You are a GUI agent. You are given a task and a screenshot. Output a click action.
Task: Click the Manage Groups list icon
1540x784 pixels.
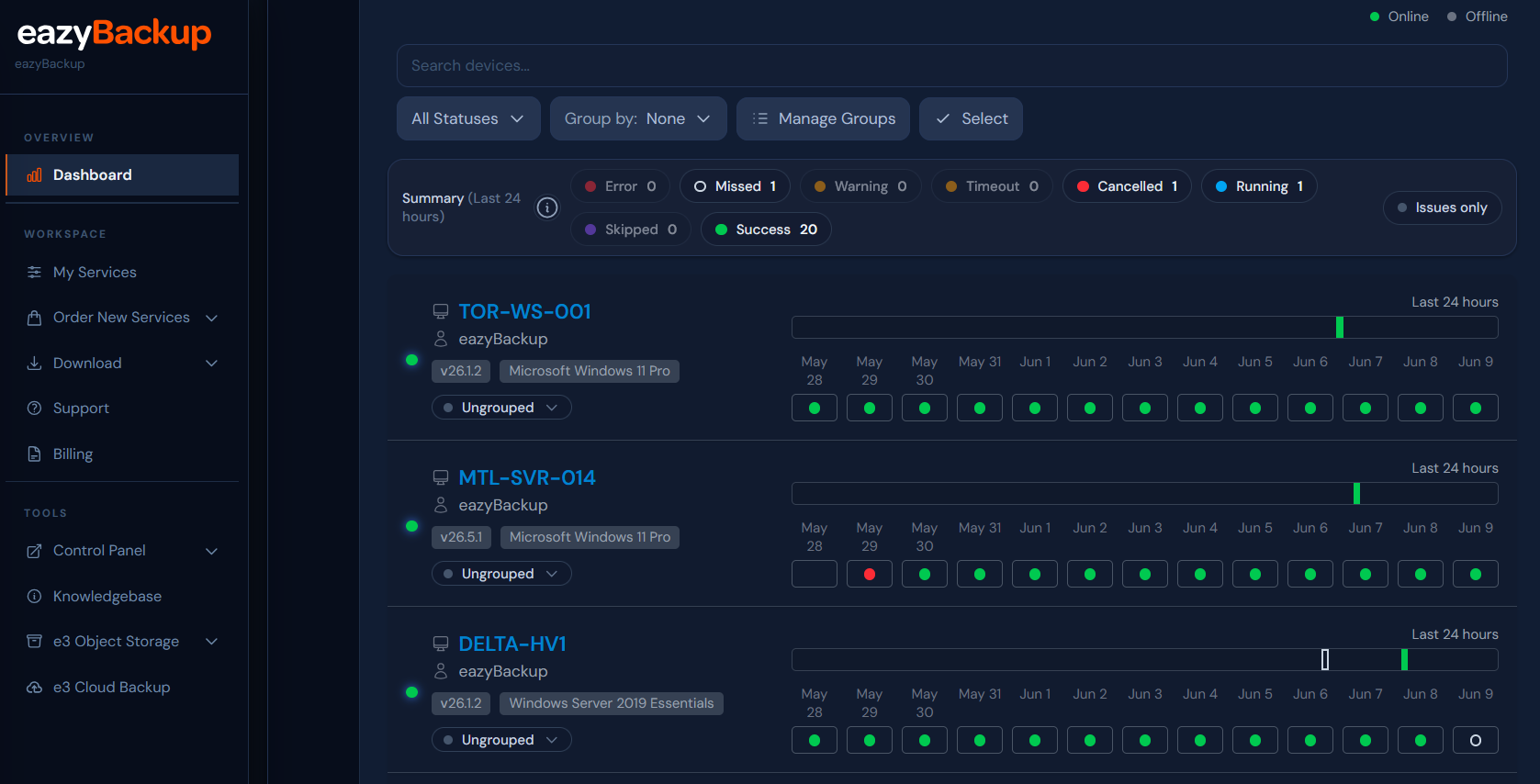pos(760,118)
